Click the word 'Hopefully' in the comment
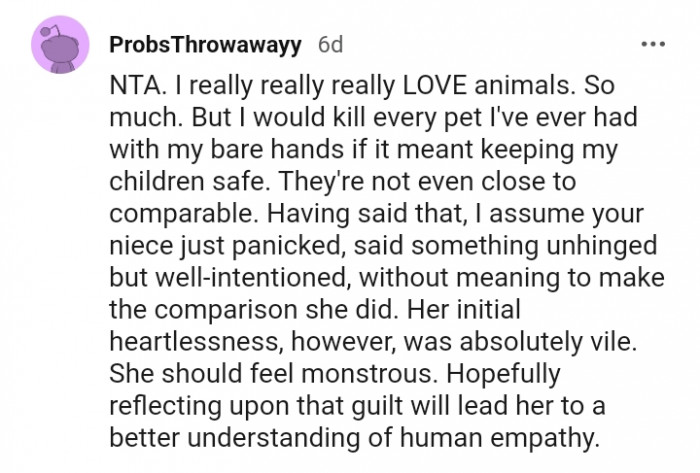 pos(504,375)
